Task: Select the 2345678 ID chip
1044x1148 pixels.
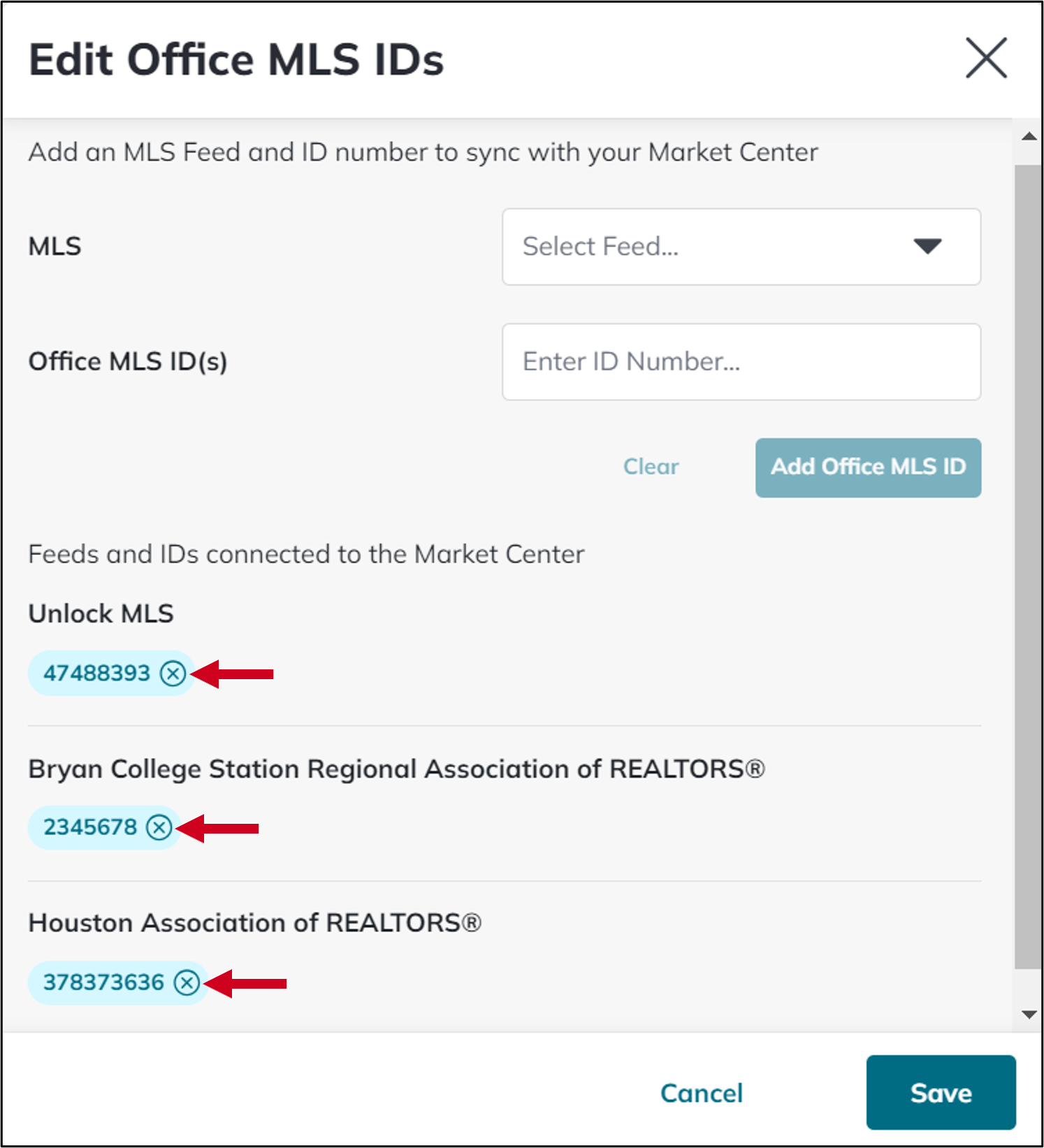Action: tap(87, 827)
